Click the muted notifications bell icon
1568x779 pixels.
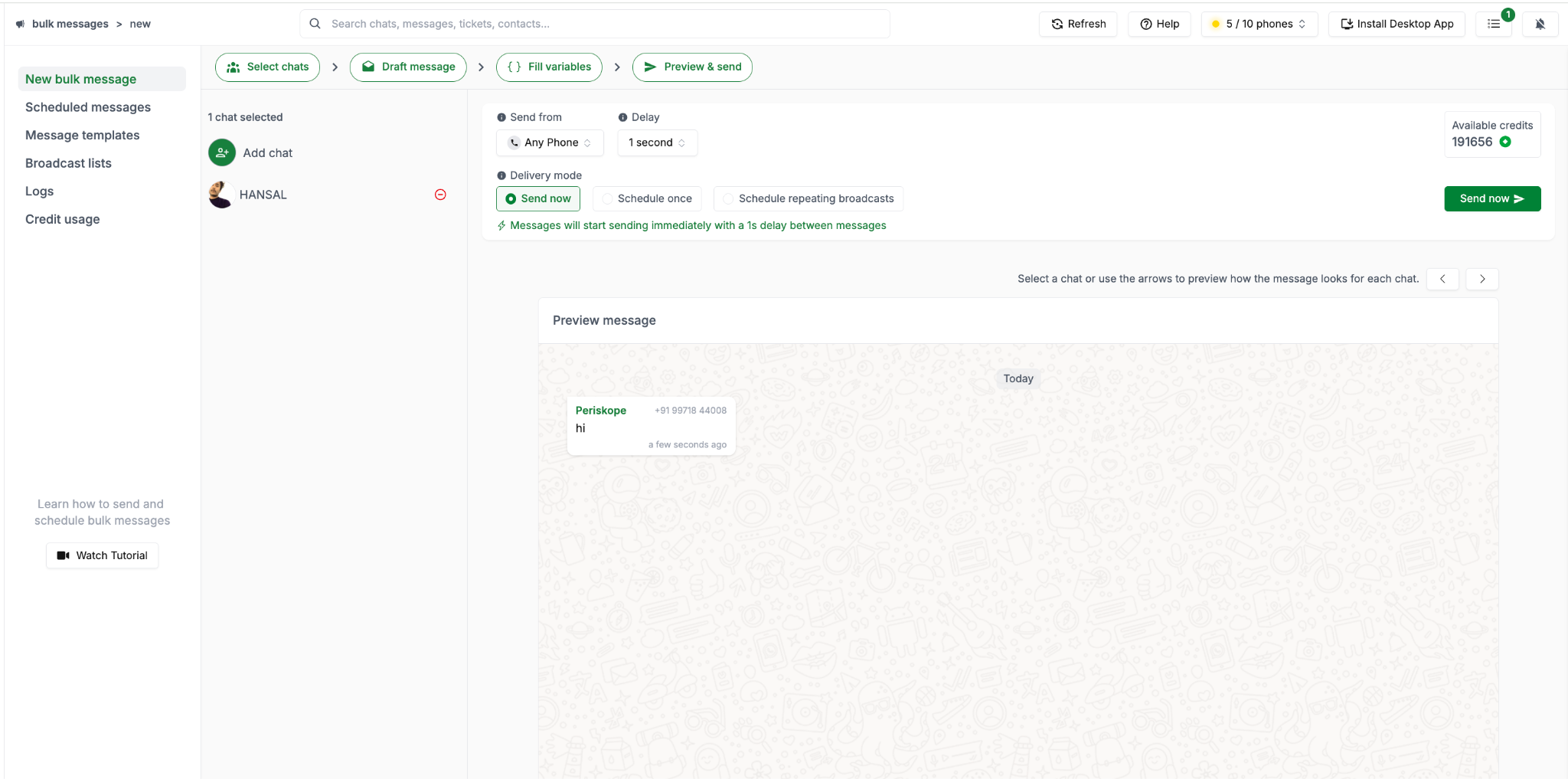pyautogui.click(x=1540, y=24)
